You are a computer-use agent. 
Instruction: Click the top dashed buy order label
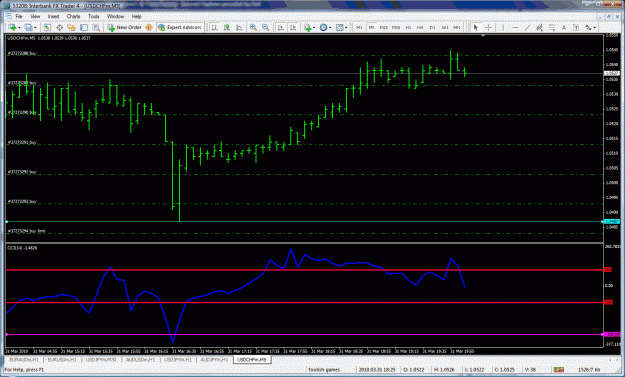coord(22,53)
